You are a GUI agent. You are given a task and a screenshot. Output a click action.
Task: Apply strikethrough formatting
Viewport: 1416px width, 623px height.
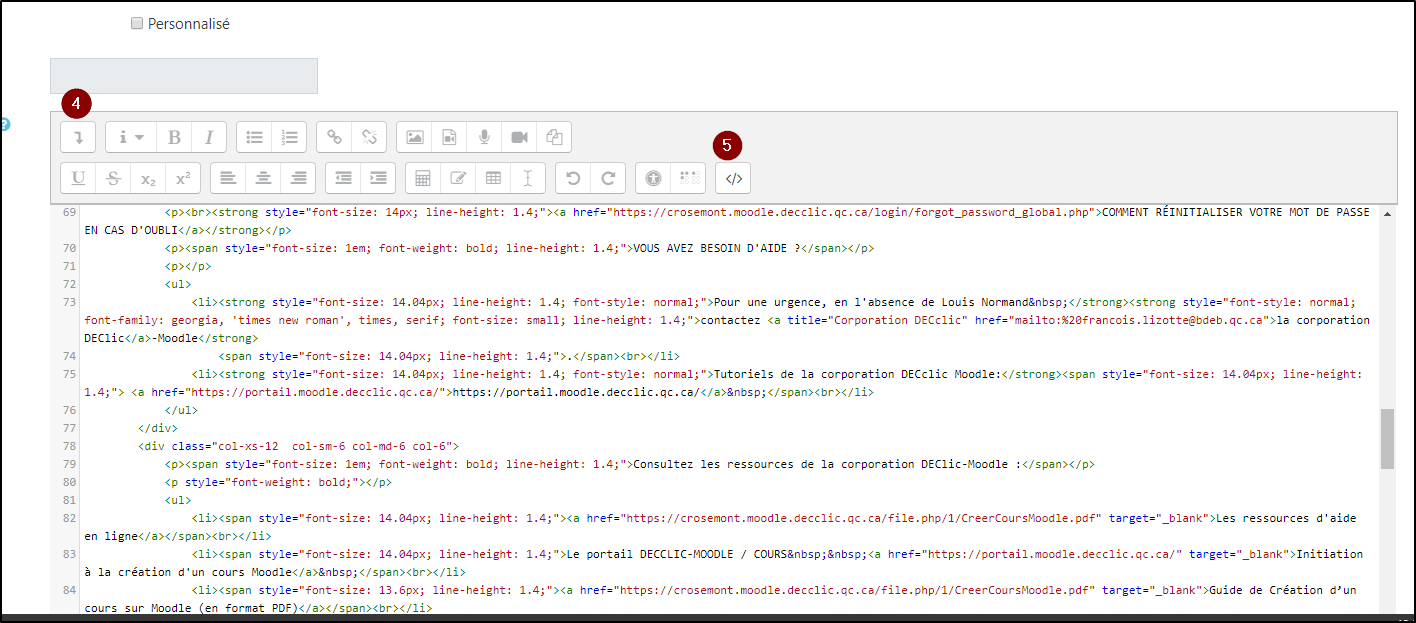pyautogui.click(x=114, y=178)
